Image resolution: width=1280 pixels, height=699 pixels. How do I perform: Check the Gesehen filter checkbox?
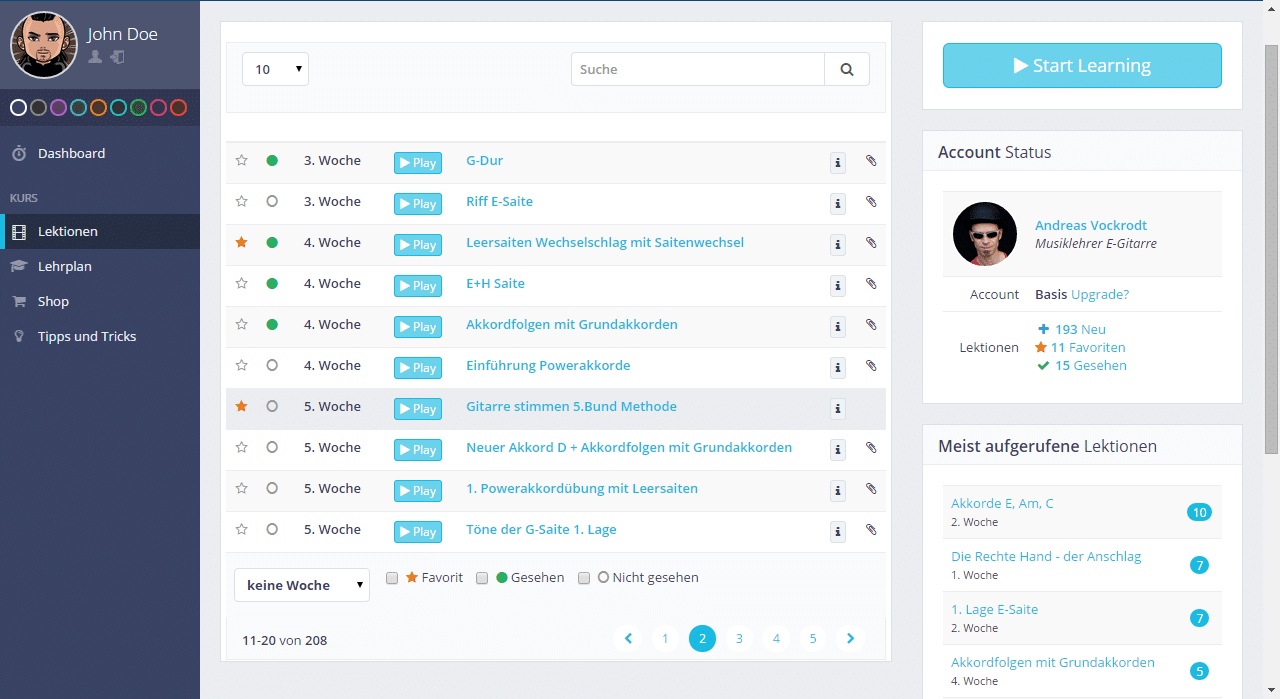coord(482,578)
